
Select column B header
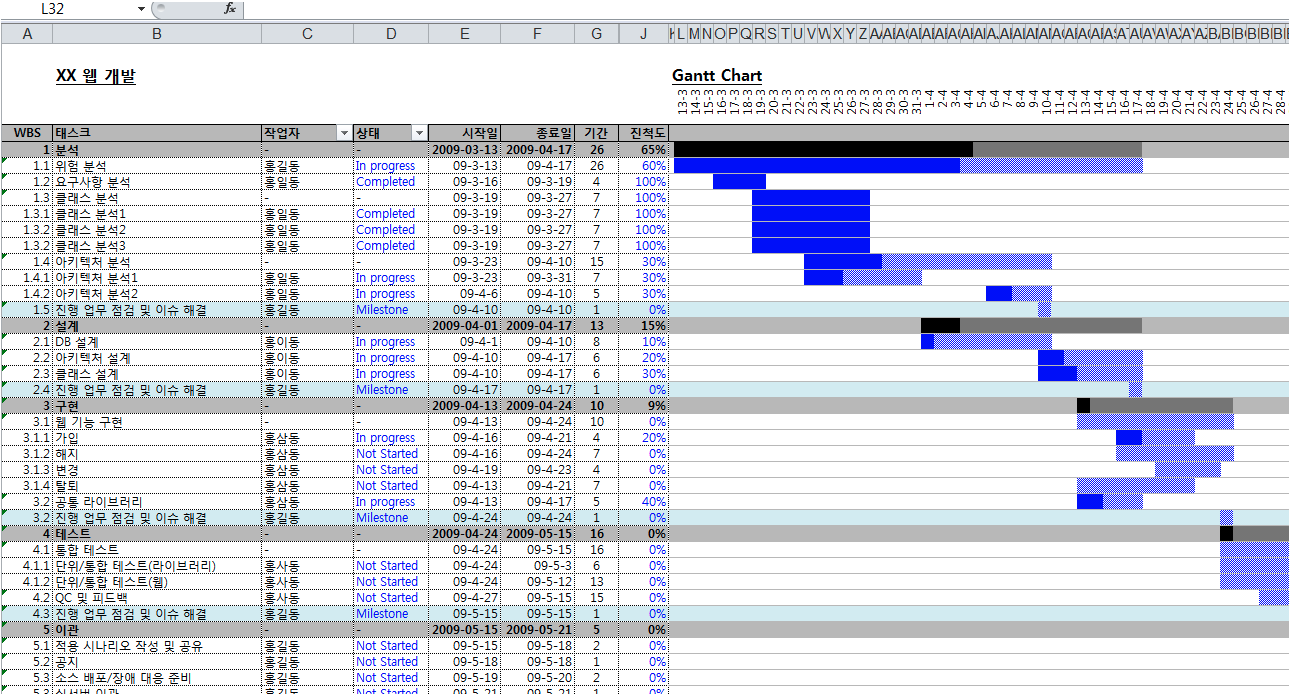tap(157, 34)
